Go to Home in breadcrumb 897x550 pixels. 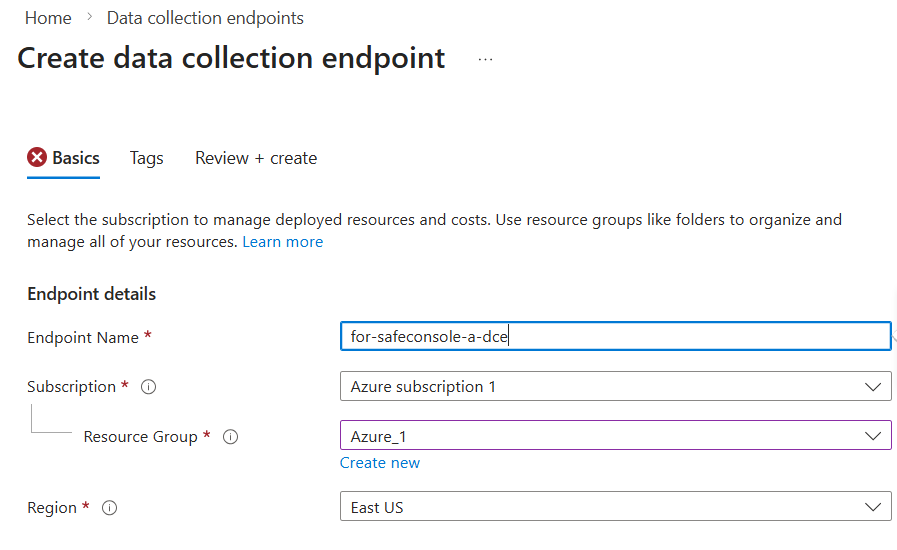48,18
